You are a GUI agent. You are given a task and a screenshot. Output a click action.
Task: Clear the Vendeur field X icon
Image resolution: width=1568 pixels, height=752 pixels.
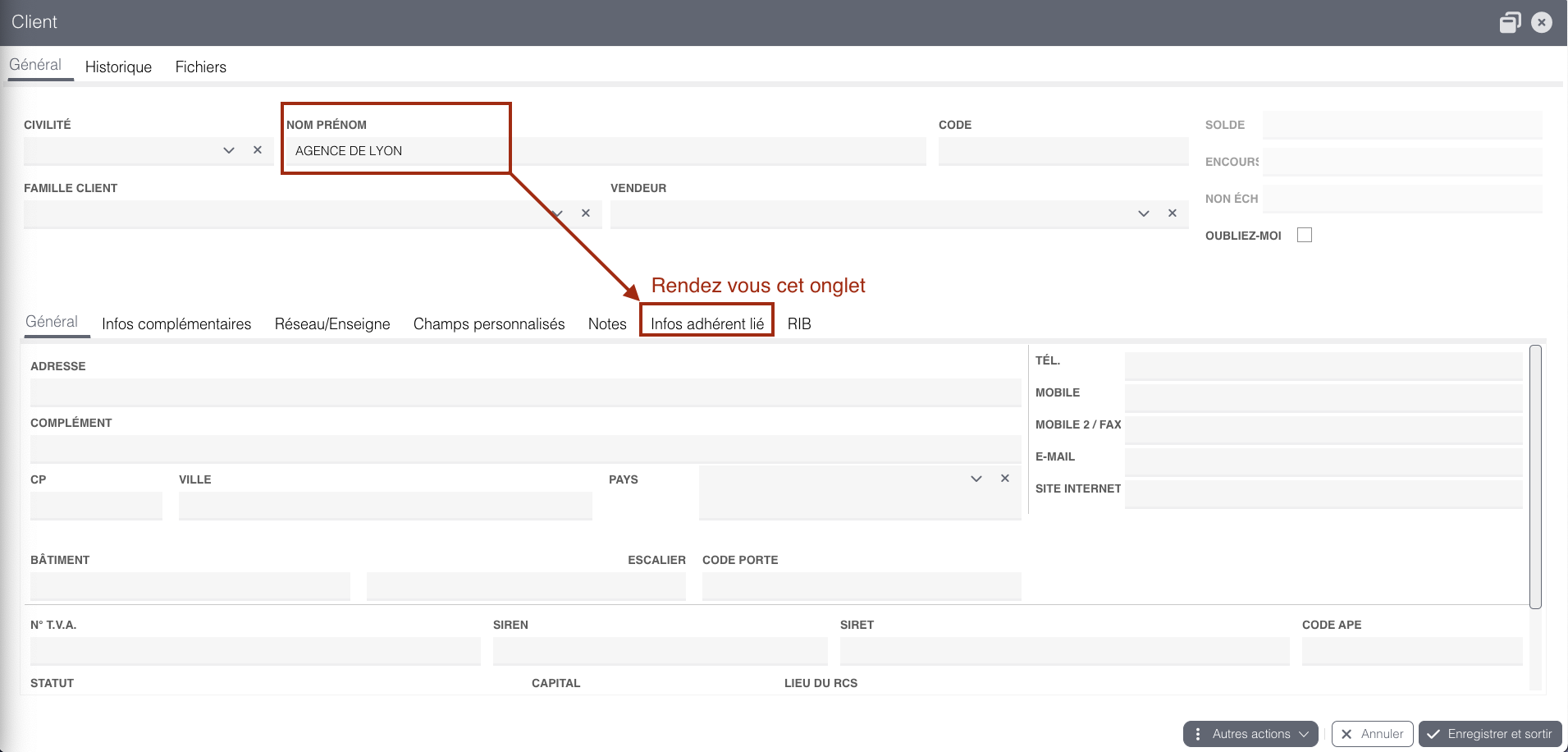pyautogui.click(x=1173, y=213)
